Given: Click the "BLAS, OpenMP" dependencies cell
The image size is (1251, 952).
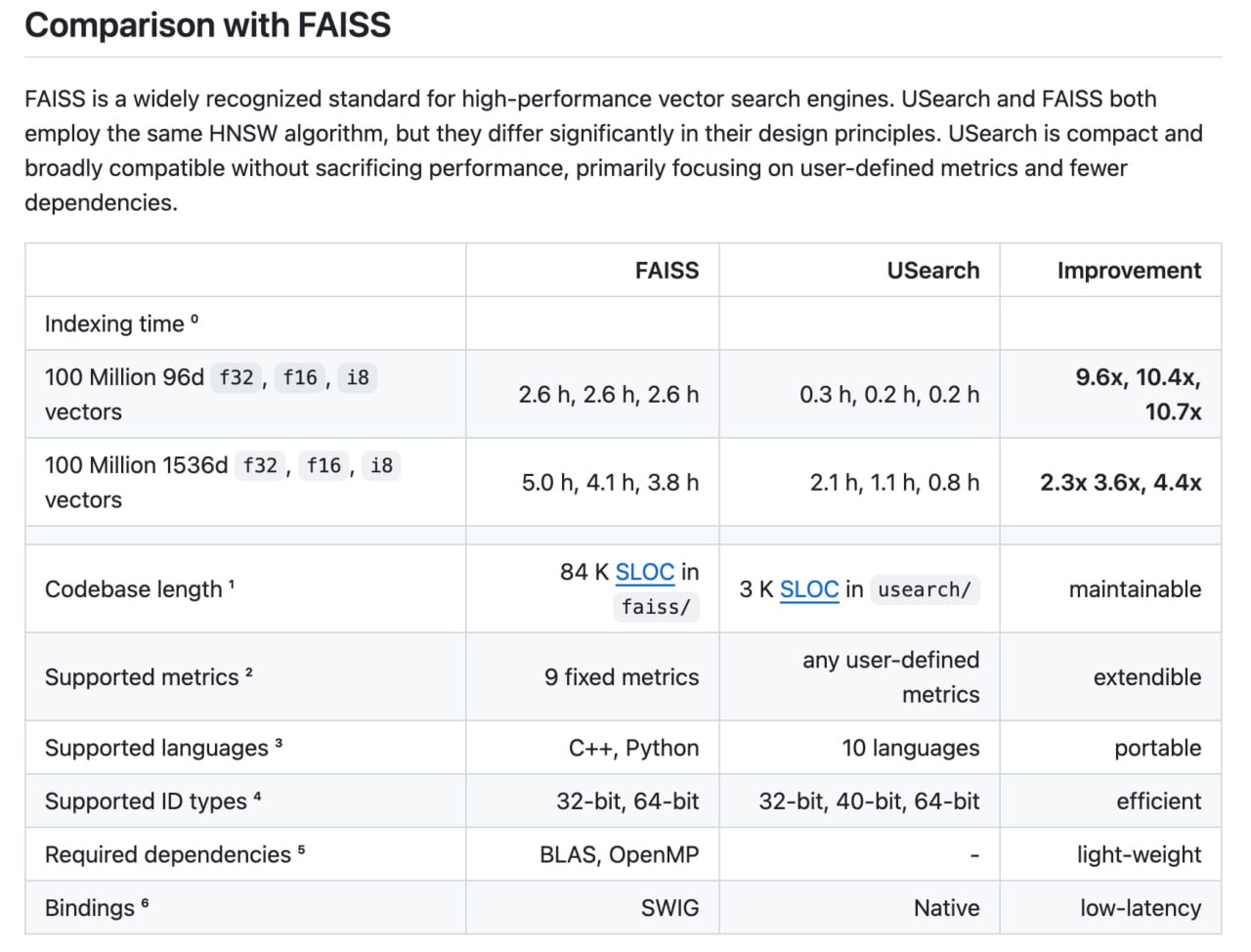Looking at the screenshot, I should (x=619, y=854).
